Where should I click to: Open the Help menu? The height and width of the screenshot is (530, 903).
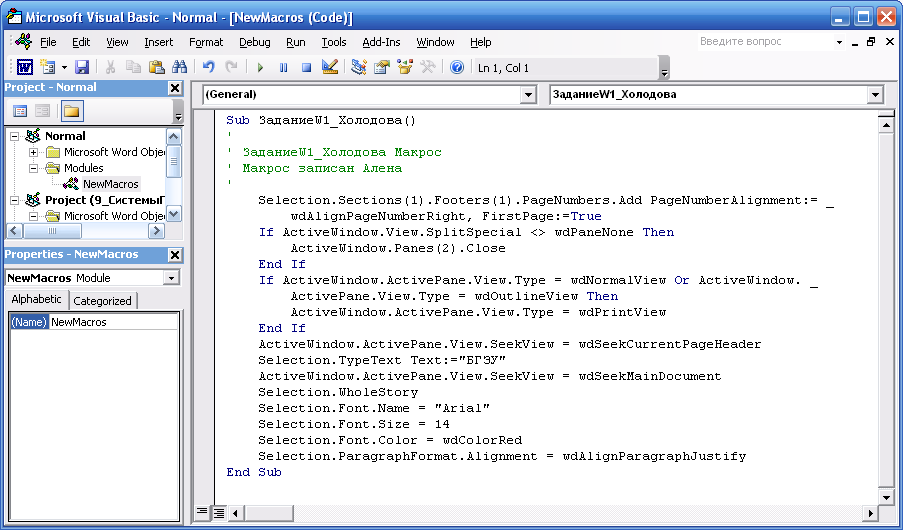480,42
